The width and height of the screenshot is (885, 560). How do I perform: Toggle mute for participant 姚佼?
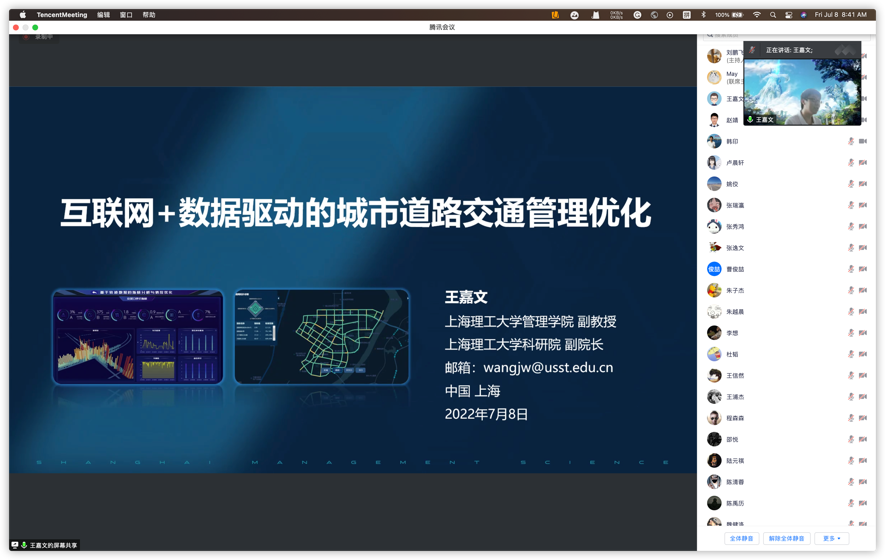coord(851,184)
